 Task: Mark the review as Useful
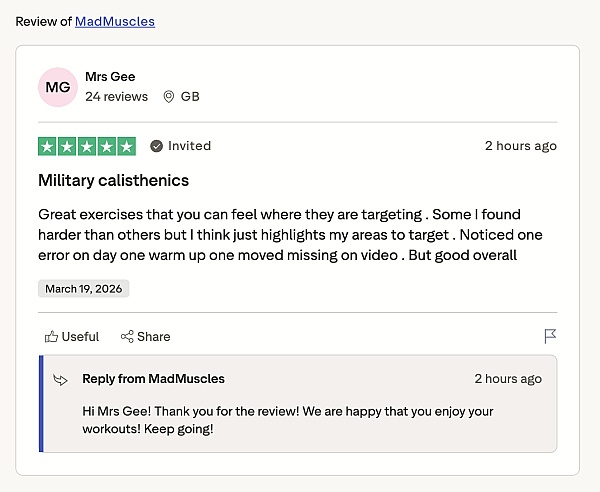tap(80, 337)
